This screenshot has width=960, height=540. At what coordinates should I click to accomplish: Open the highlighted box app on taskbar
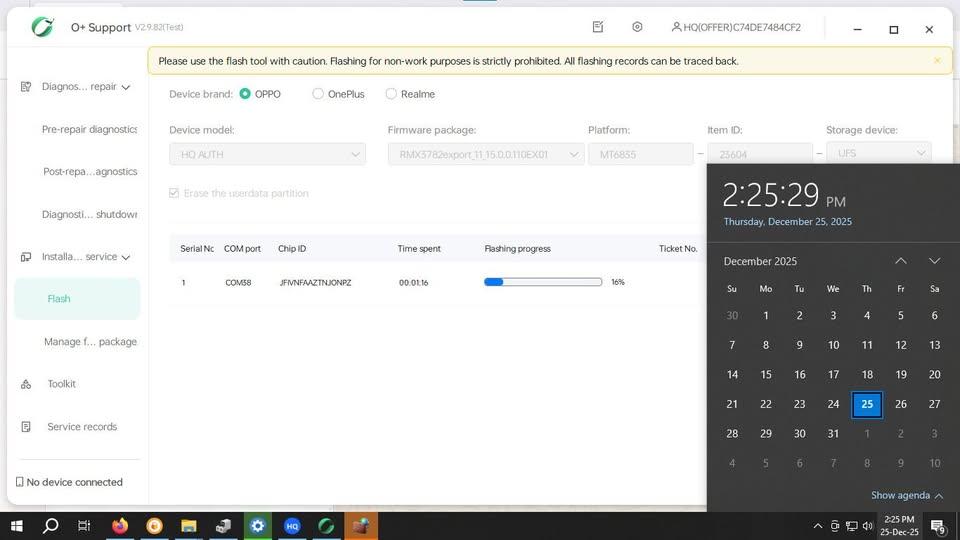tap(361, 526)
